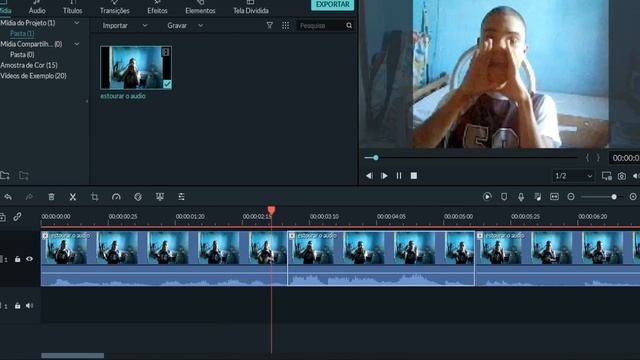Open the Tela Dividida tab
This screenshot has height=360, width=640.
click(x=251, y=7)
